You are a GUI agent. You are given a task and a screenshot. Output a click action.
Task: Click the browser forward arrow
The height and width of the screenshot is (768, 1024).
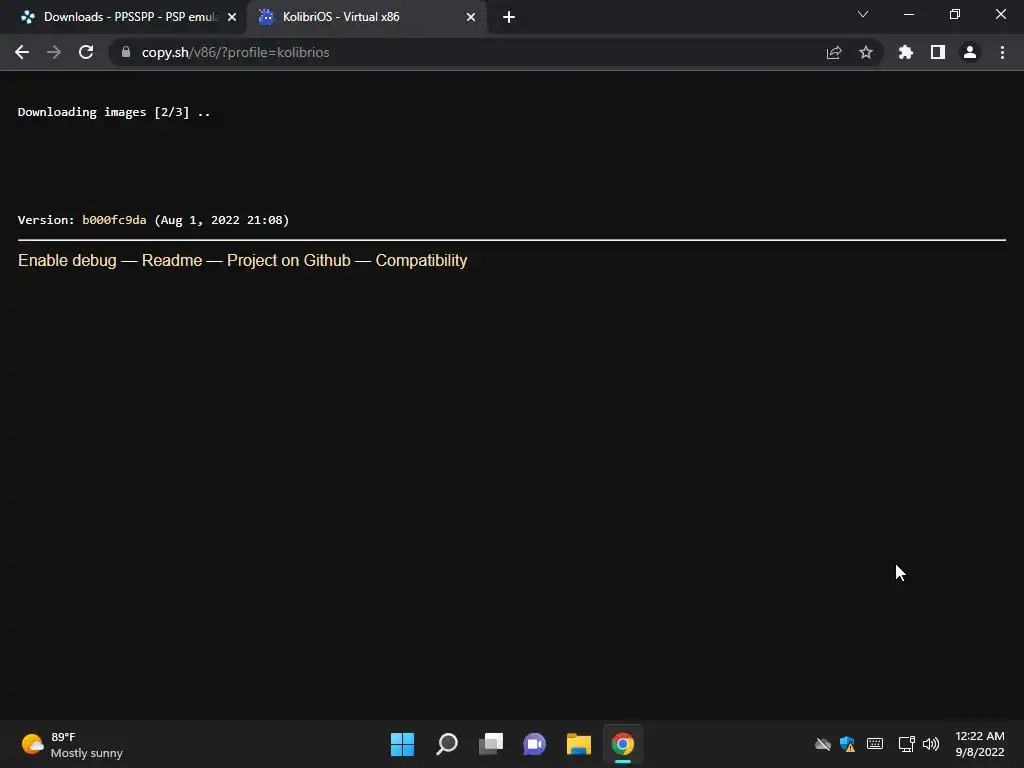click(x=54, y=52)
